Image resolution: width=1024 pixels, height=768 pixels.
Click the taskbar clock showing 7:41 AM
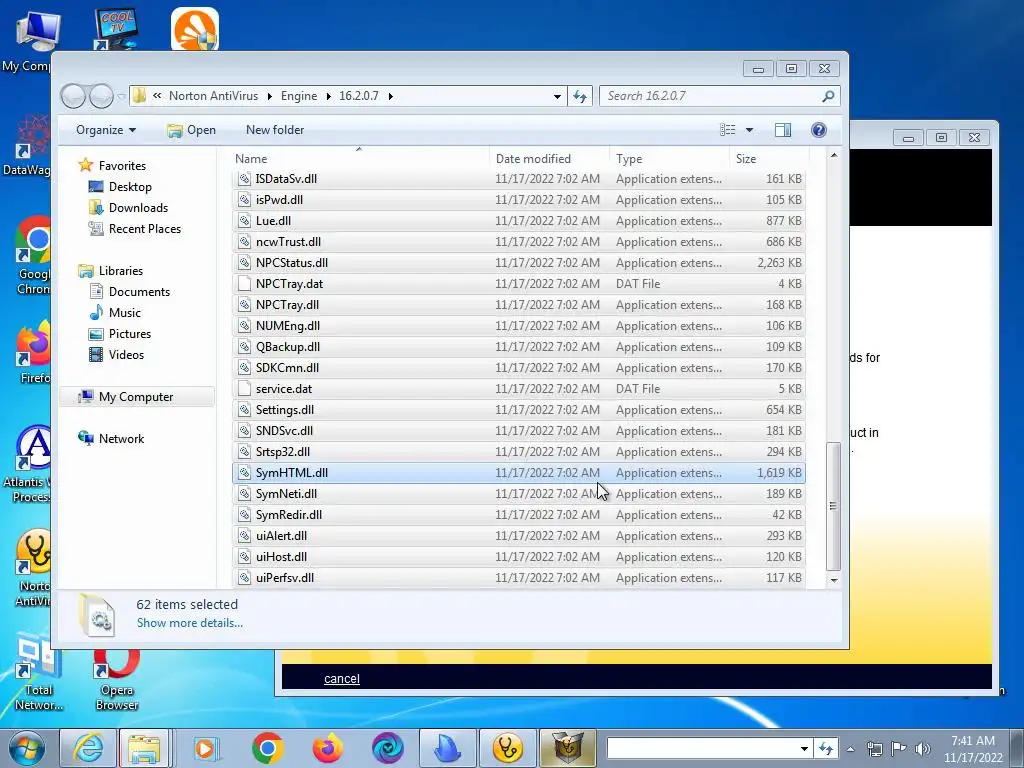point(972,749)
